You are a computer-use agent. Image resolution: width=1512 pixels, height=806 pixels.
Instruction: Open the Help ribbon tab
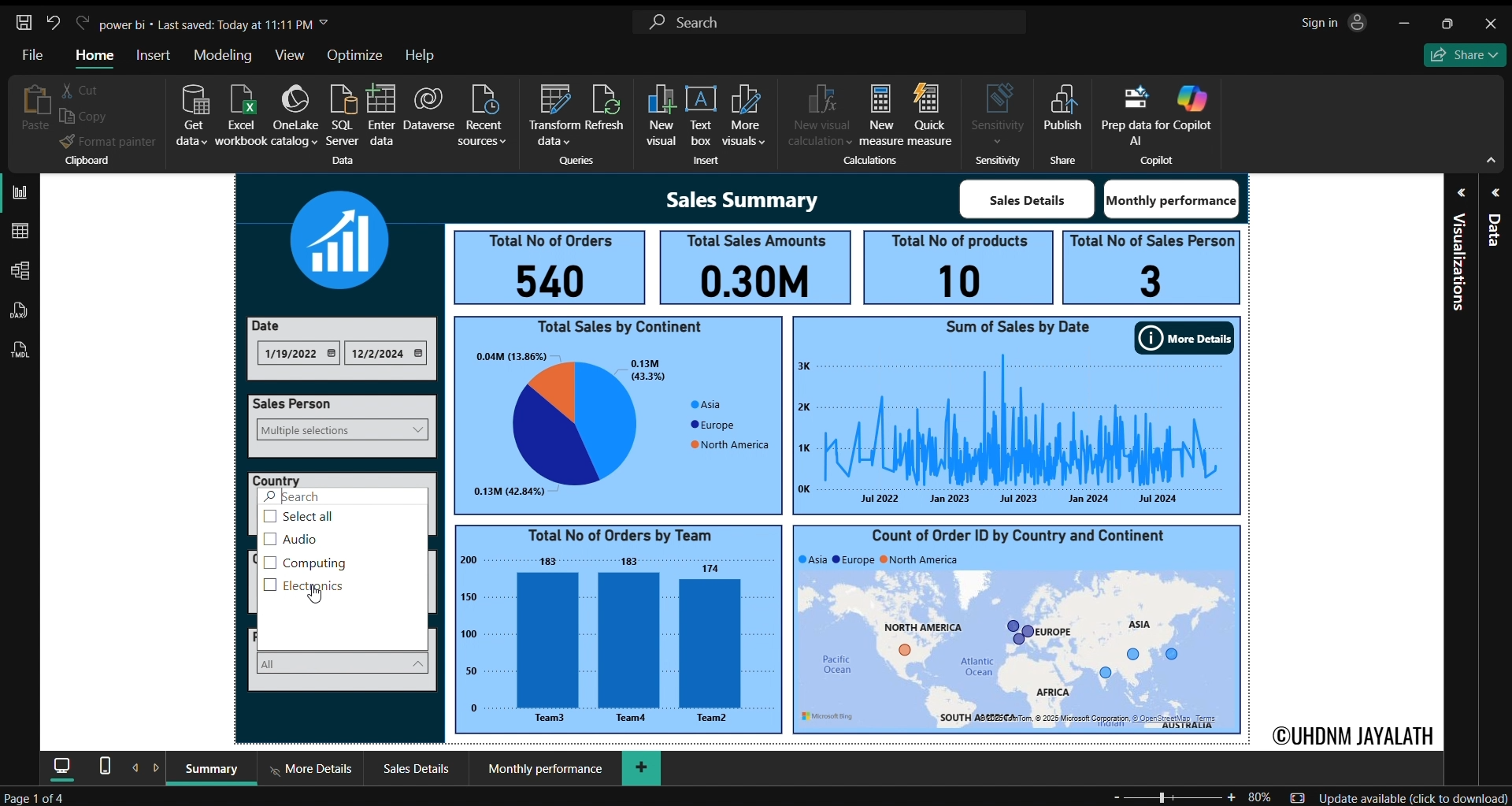click(x=421, y=56)
